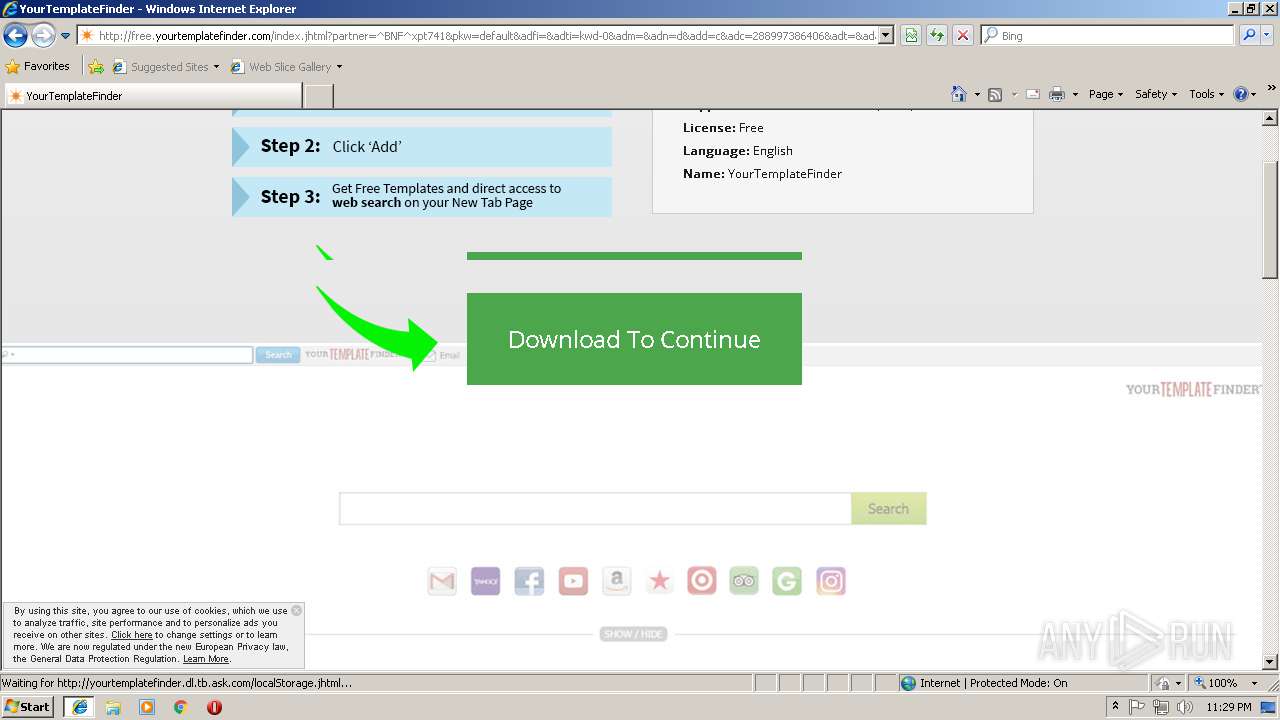
Task: Click the Action Center flag tray icon
Action: (x=1137, y=707)
